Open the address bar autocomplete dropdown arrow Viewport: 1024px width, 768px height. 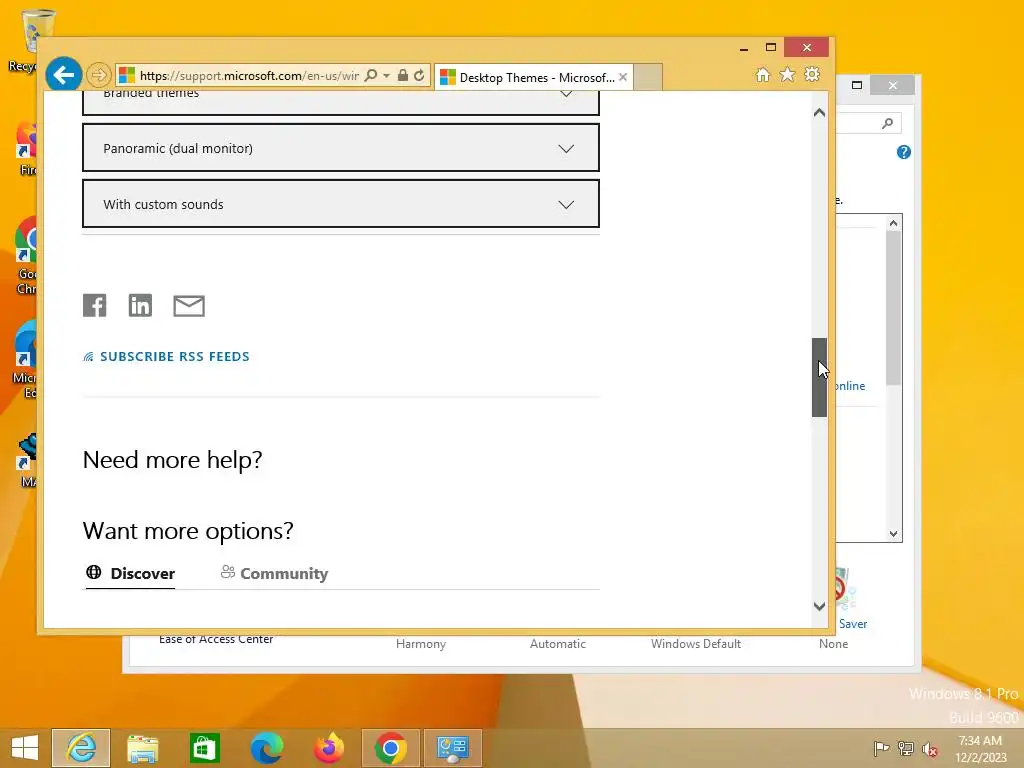[x=387, y=75]
